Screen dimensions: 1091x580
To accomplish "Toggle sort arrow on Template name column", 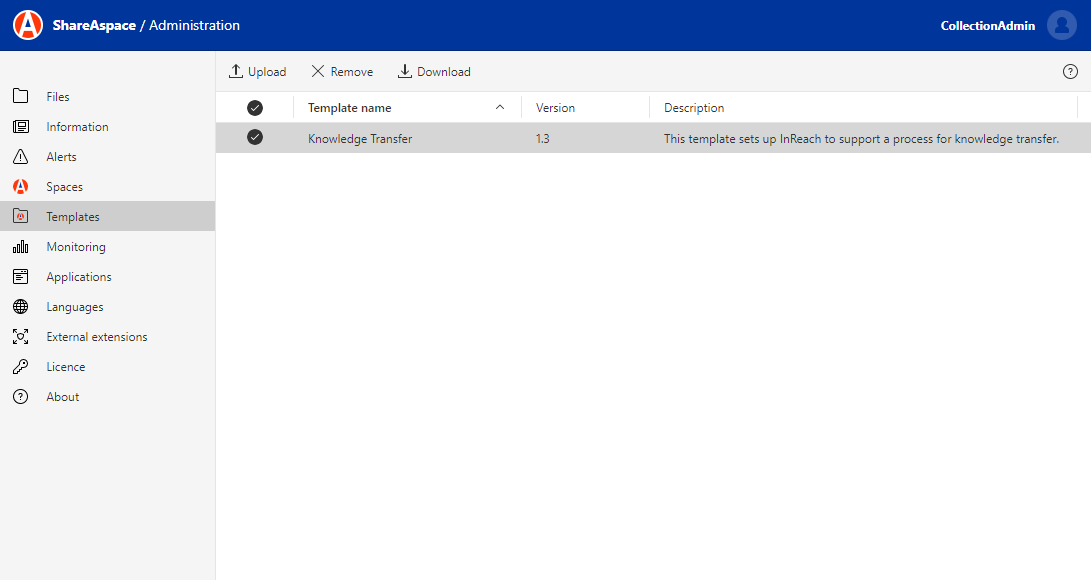I will pyautogui.click(x=500, y=108).
